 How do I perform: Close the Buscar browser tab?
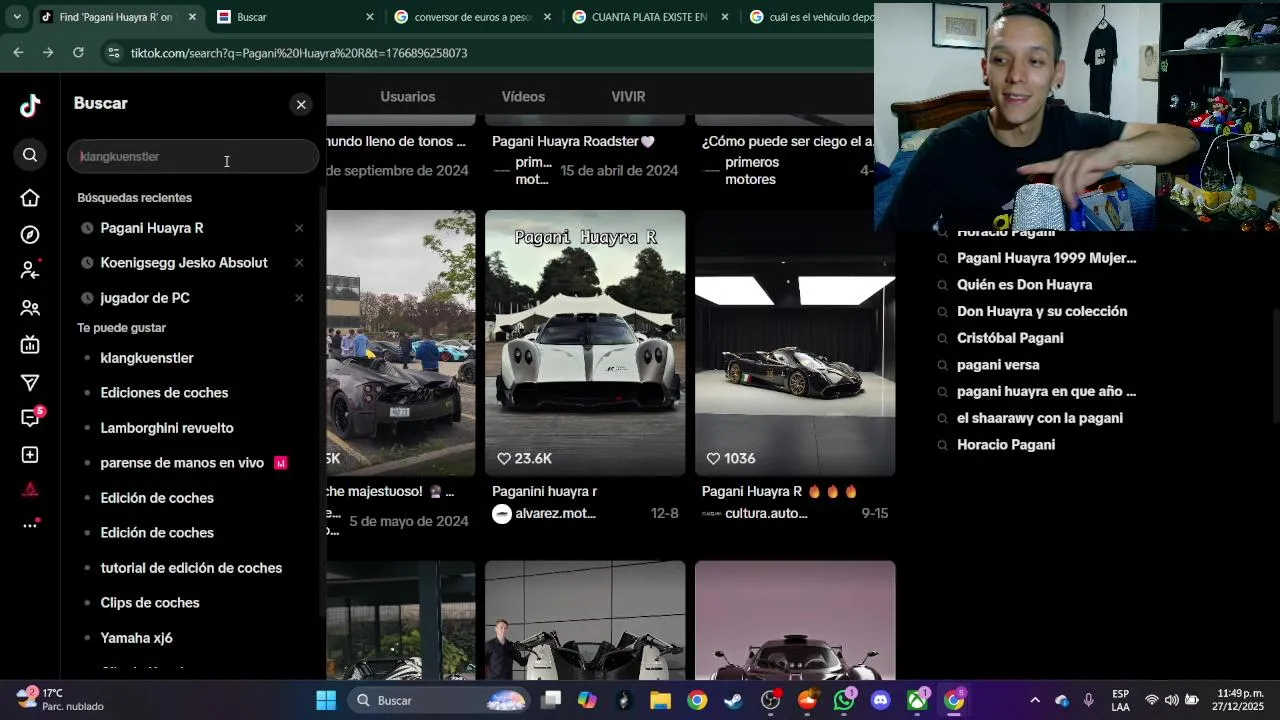point(369,17)
